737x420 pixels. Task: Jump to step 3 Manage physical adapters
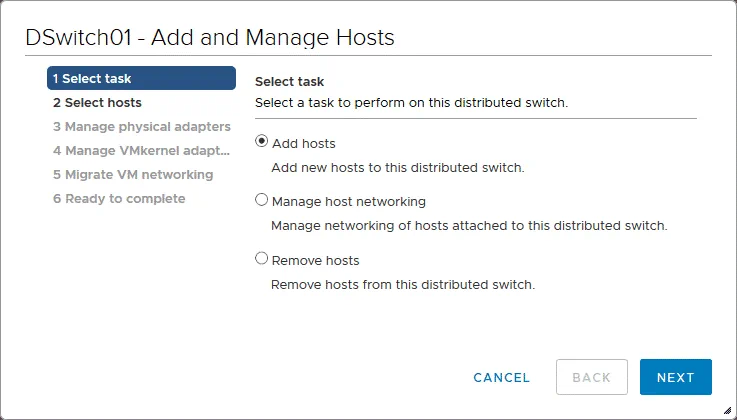point(141,127)
